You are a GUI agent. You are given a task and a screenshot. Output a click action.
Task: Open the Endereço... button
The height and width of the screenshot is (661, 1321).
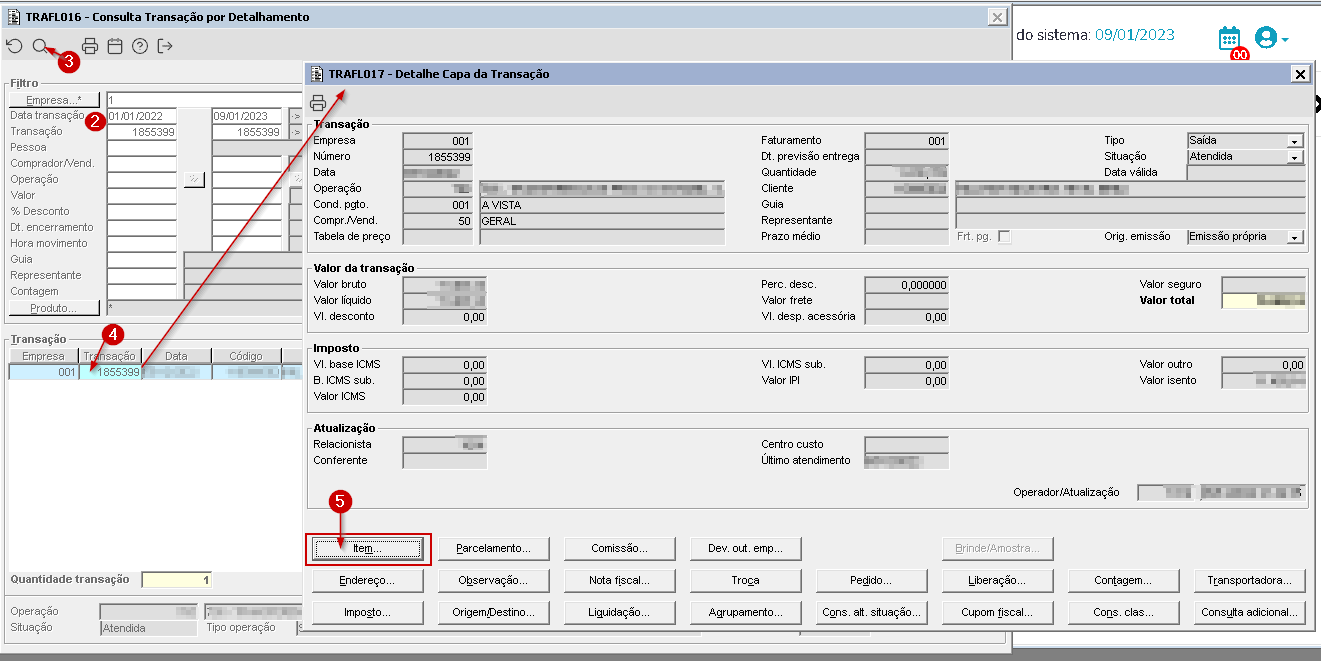[368, 580]
